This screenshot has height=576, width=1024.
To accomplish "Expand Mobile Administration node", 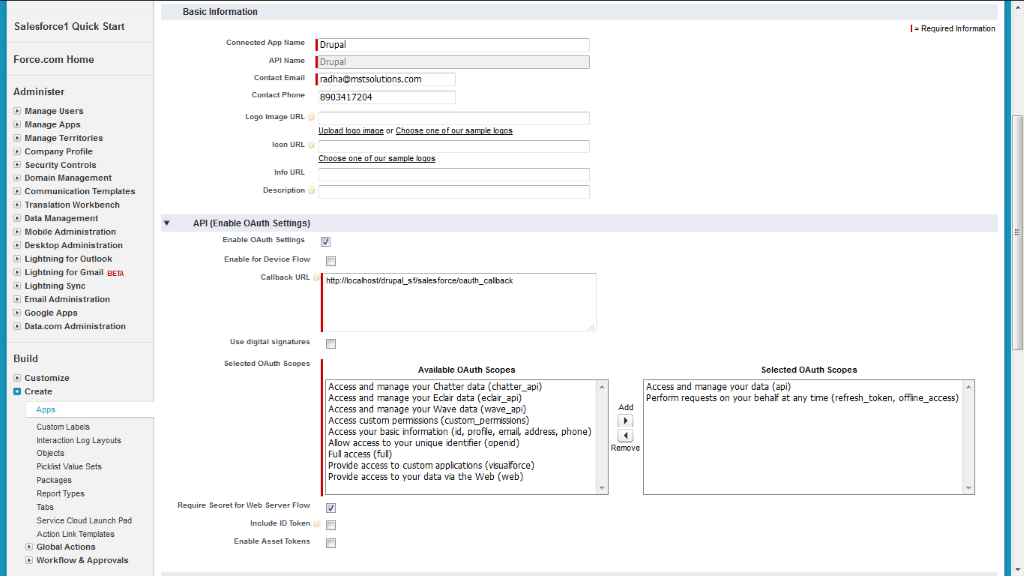I will (17, 232).
